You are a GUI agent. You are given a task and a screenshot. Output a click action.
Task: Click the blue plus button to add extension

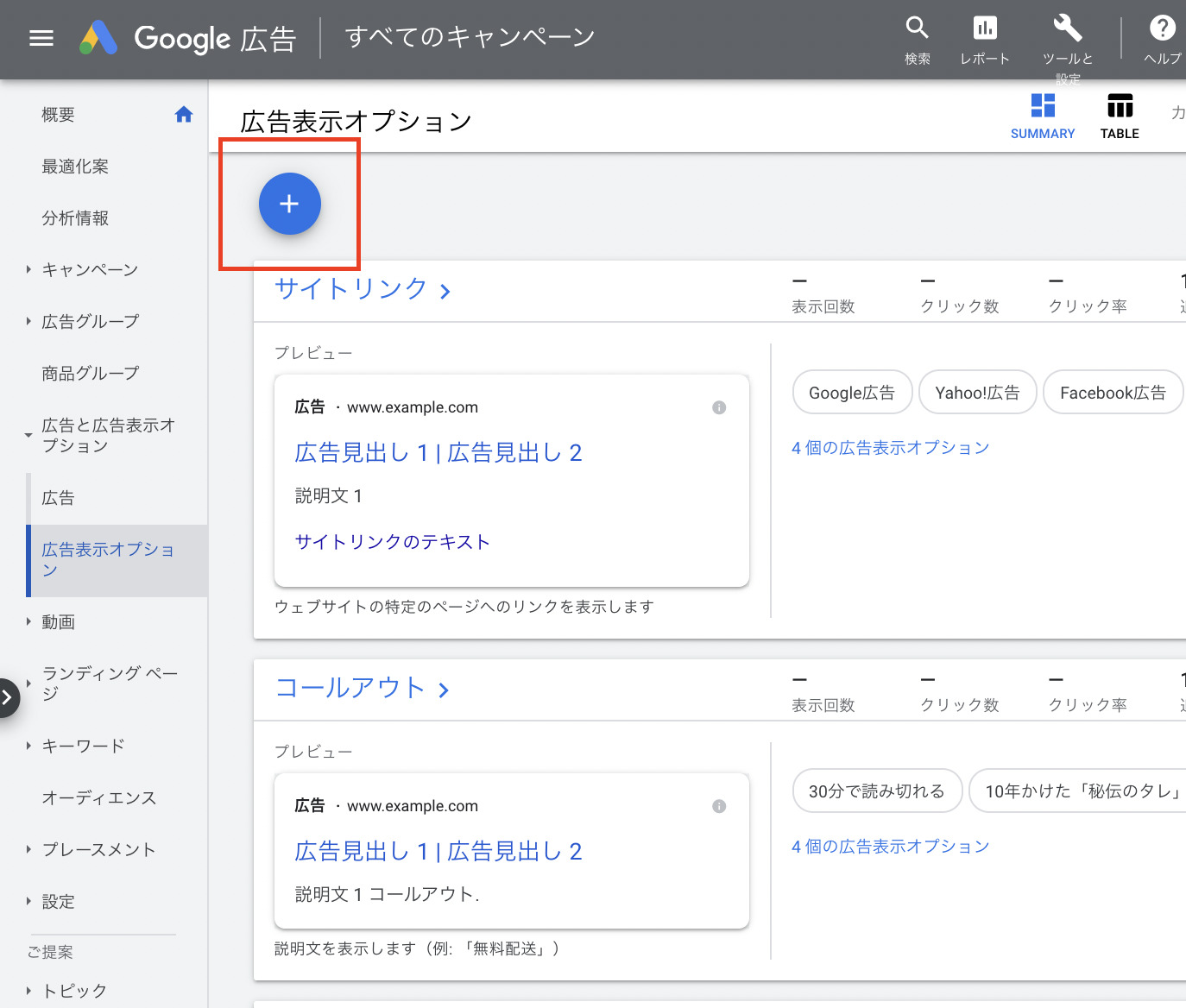pyautogui.click(x=289, y=204)
